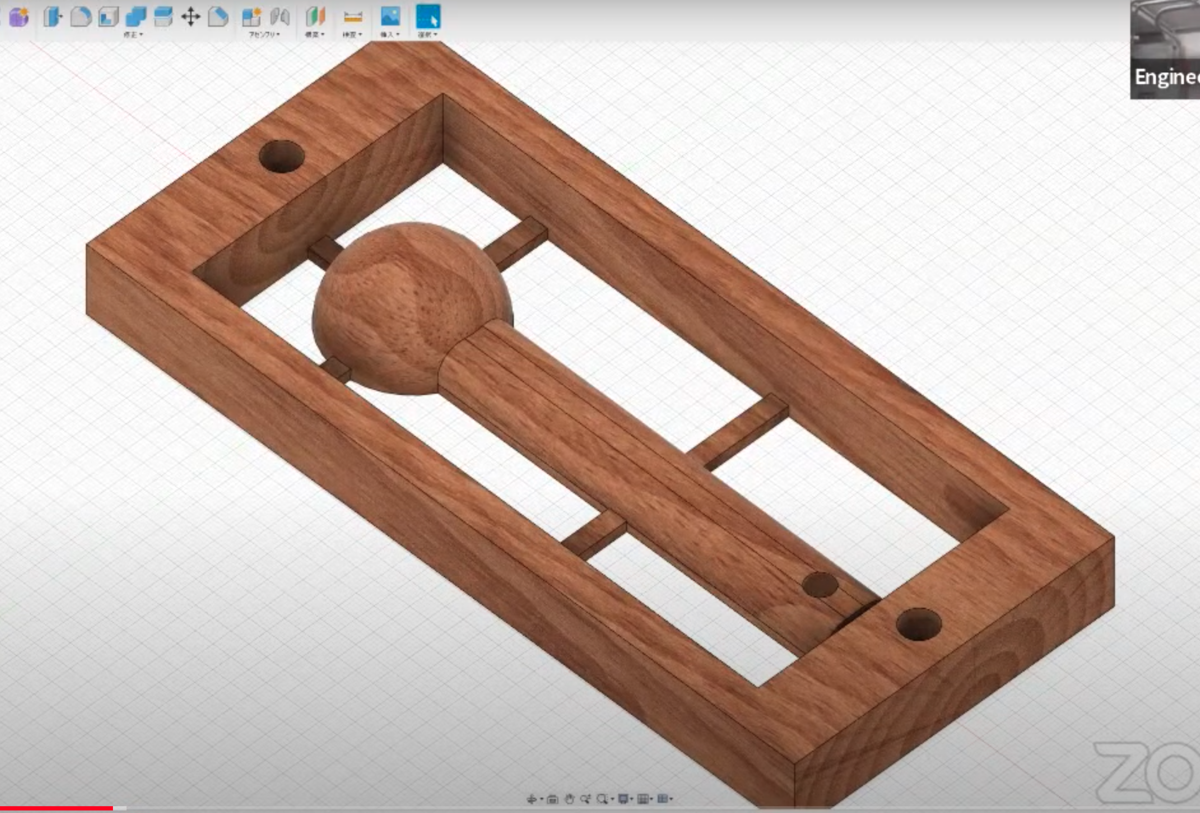Select the Press Pull tool
Screen dimensions: 1200x813
53,16
